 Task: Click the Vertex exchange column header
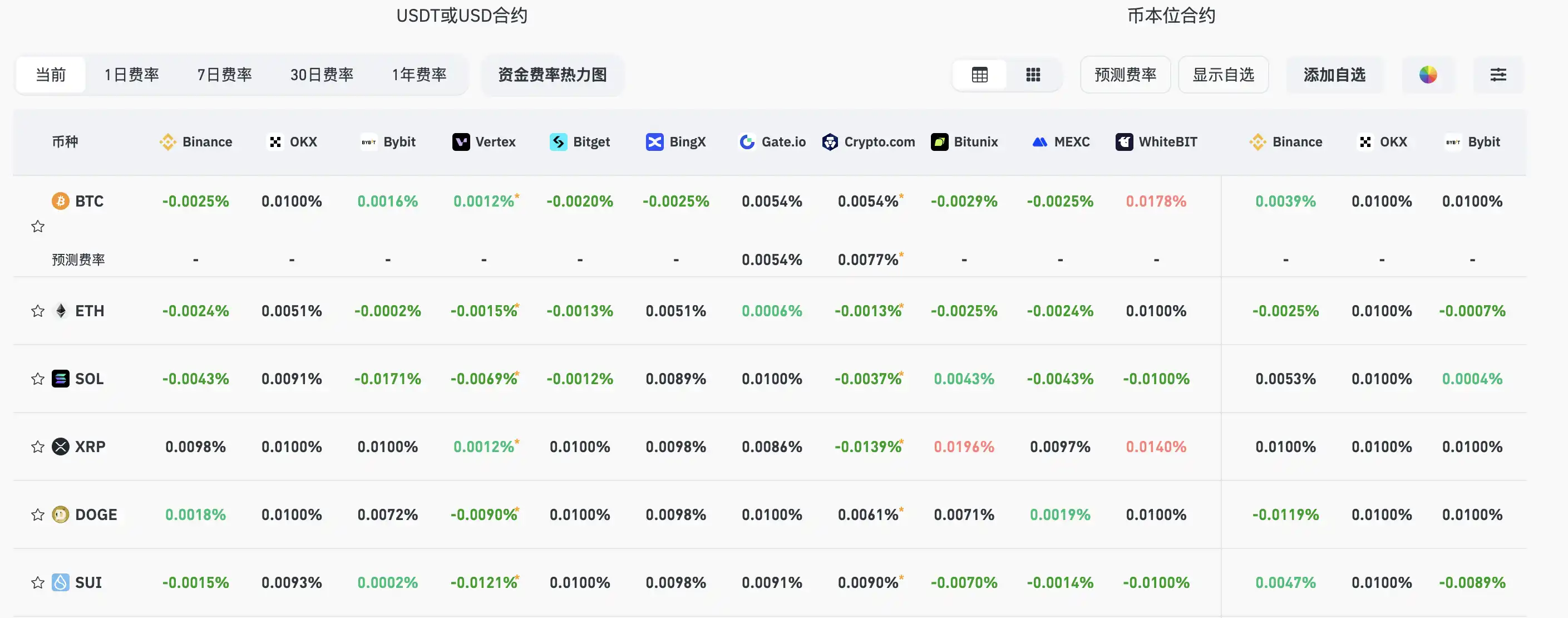pyautogui.click(x=484, y=142)
